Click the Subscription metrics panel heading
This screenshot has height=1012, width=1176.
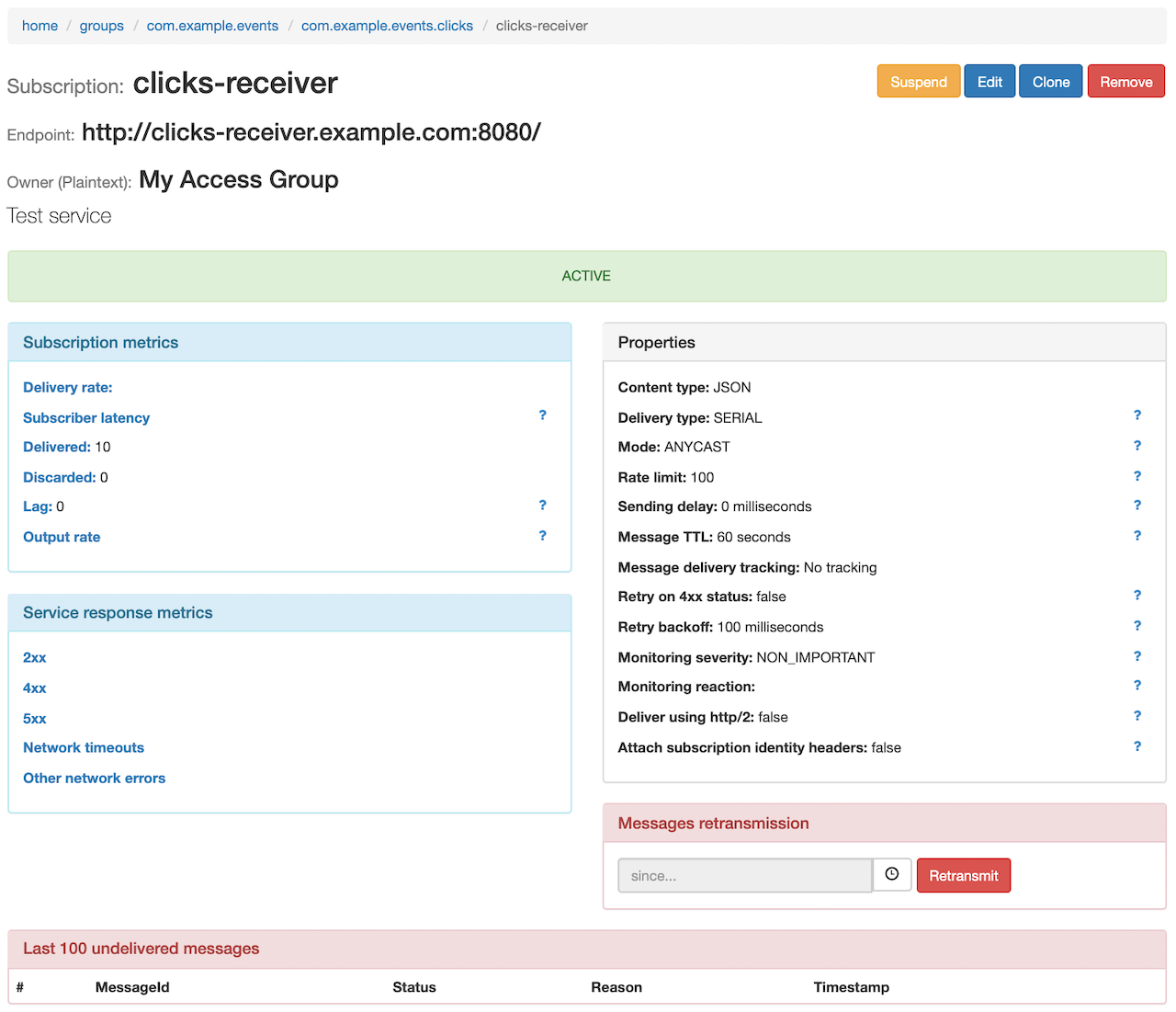pyautogui.click(x=101, y=342)
